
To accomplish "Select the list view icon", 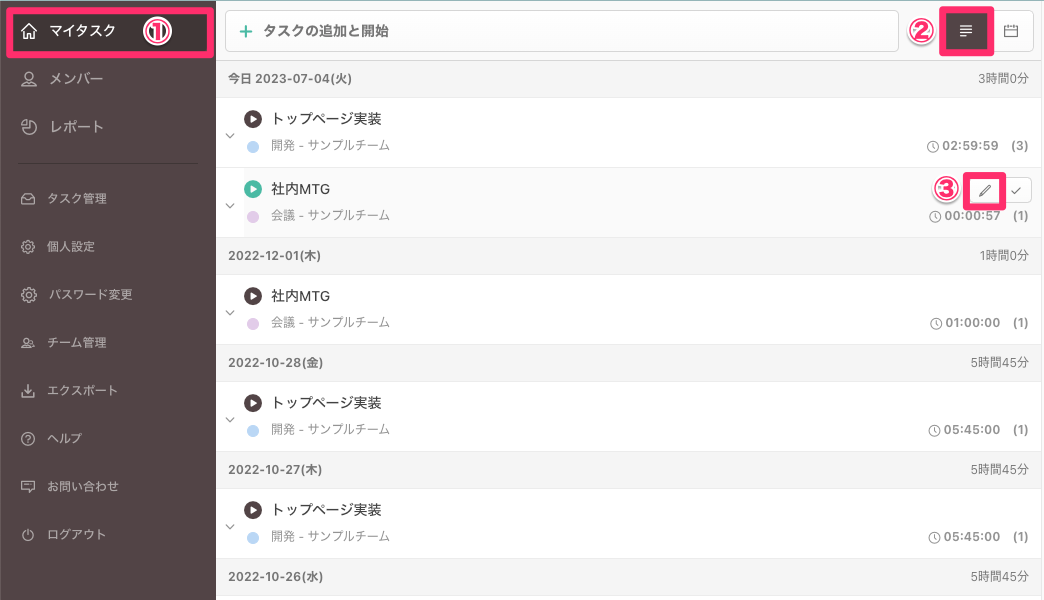I will [966, 31].
